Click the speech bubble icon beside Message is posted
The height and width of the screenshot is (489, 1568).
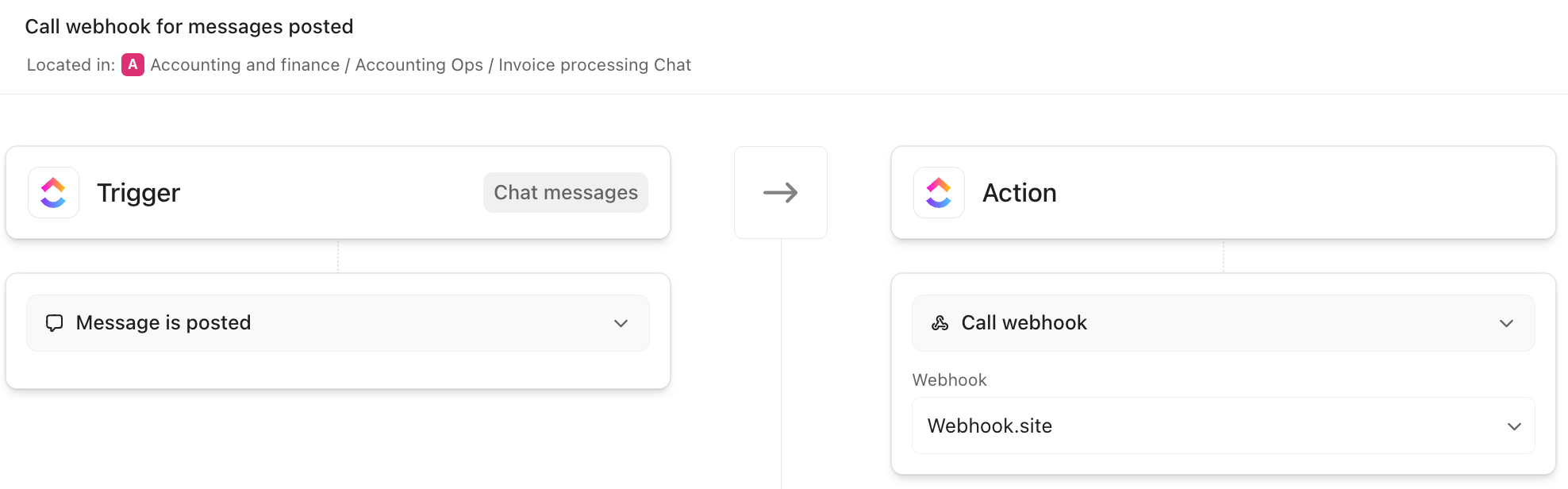[54, 323]
